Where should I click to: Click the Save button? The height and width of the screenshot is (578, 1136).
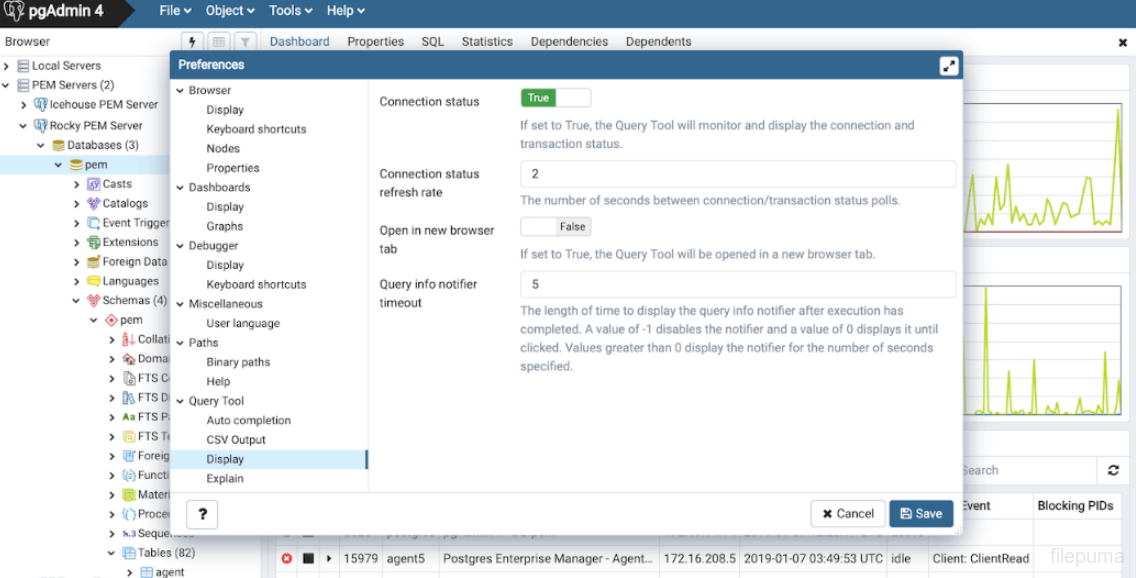920,514
